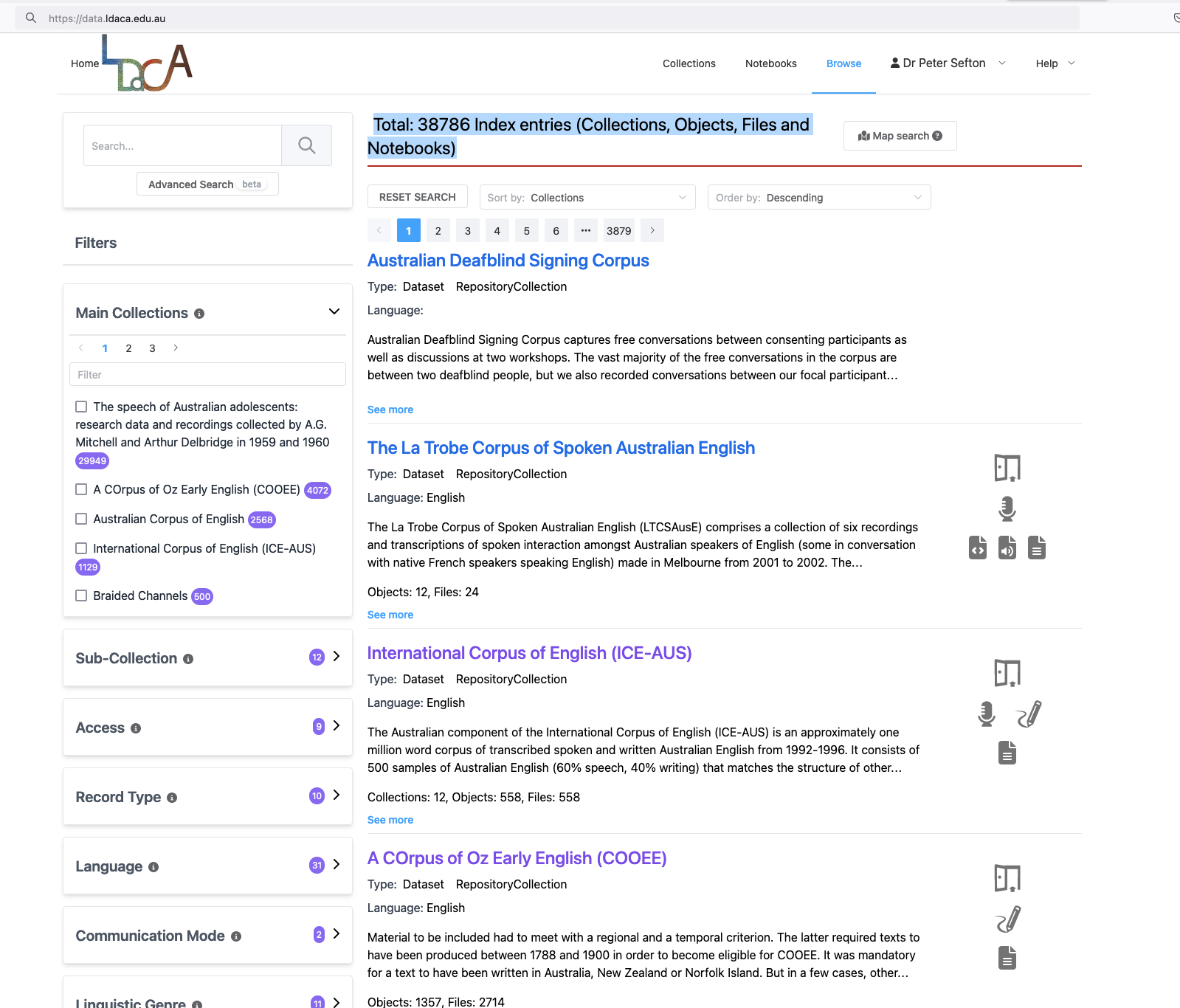Select the Browse nav tab
The height and width of the screenshot is (1008, 1180).
[x=843, y=63]
